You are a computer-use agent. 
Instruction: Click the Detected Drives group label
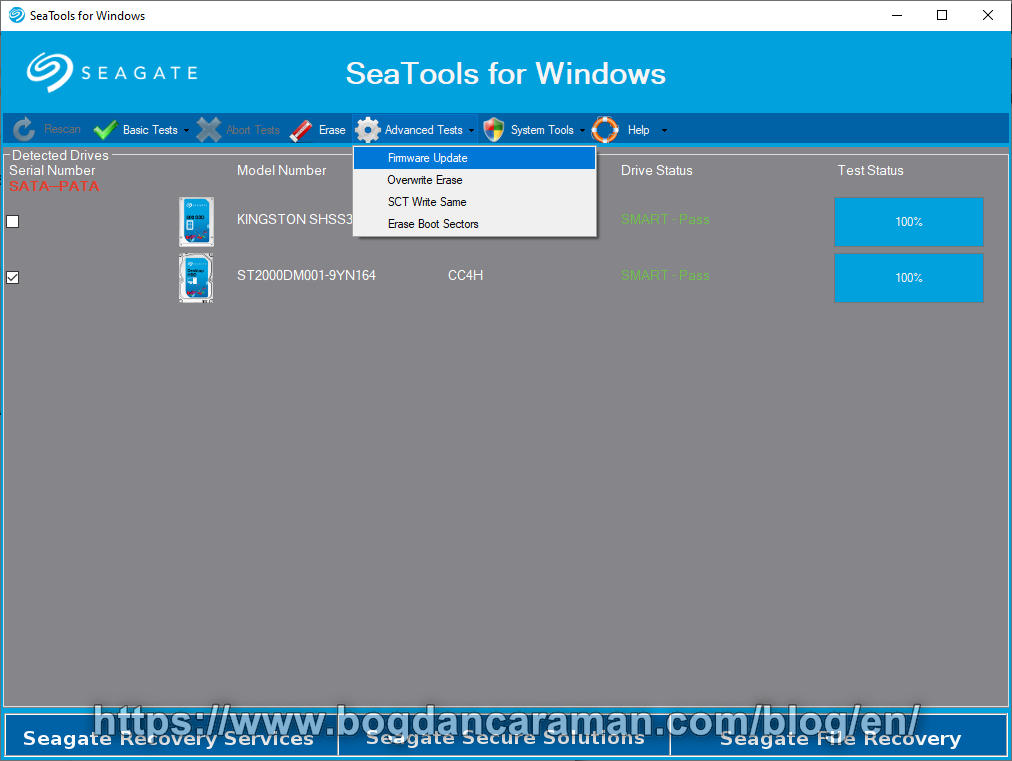tap(60, 156)
